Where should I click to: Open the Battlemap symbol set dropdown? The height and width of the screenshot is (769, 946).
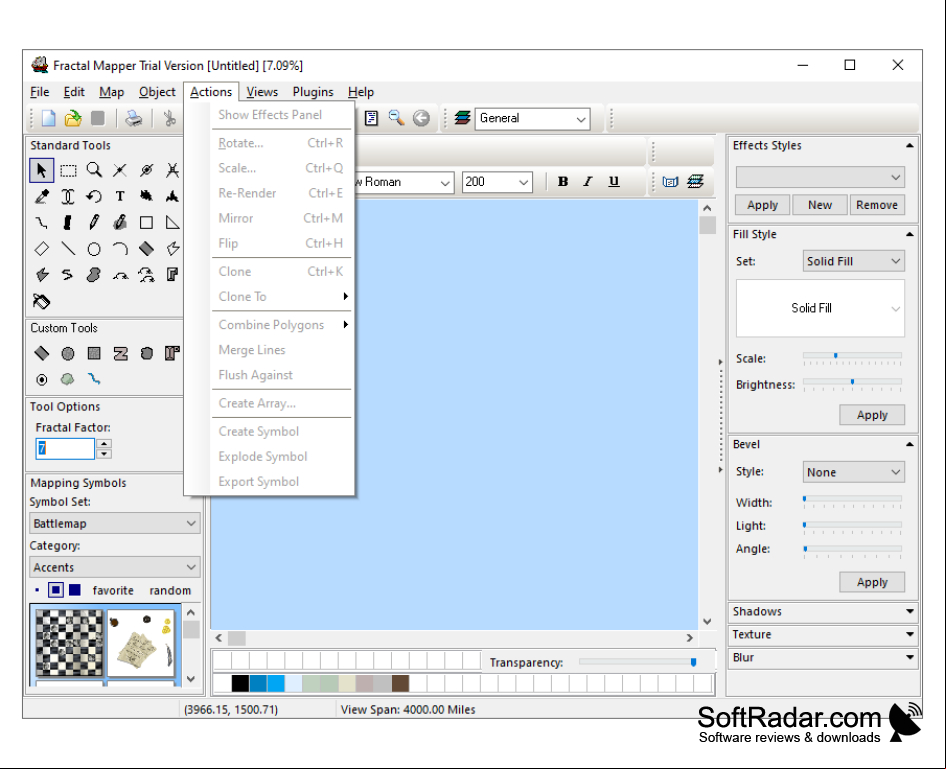click(x=115, y=524)
